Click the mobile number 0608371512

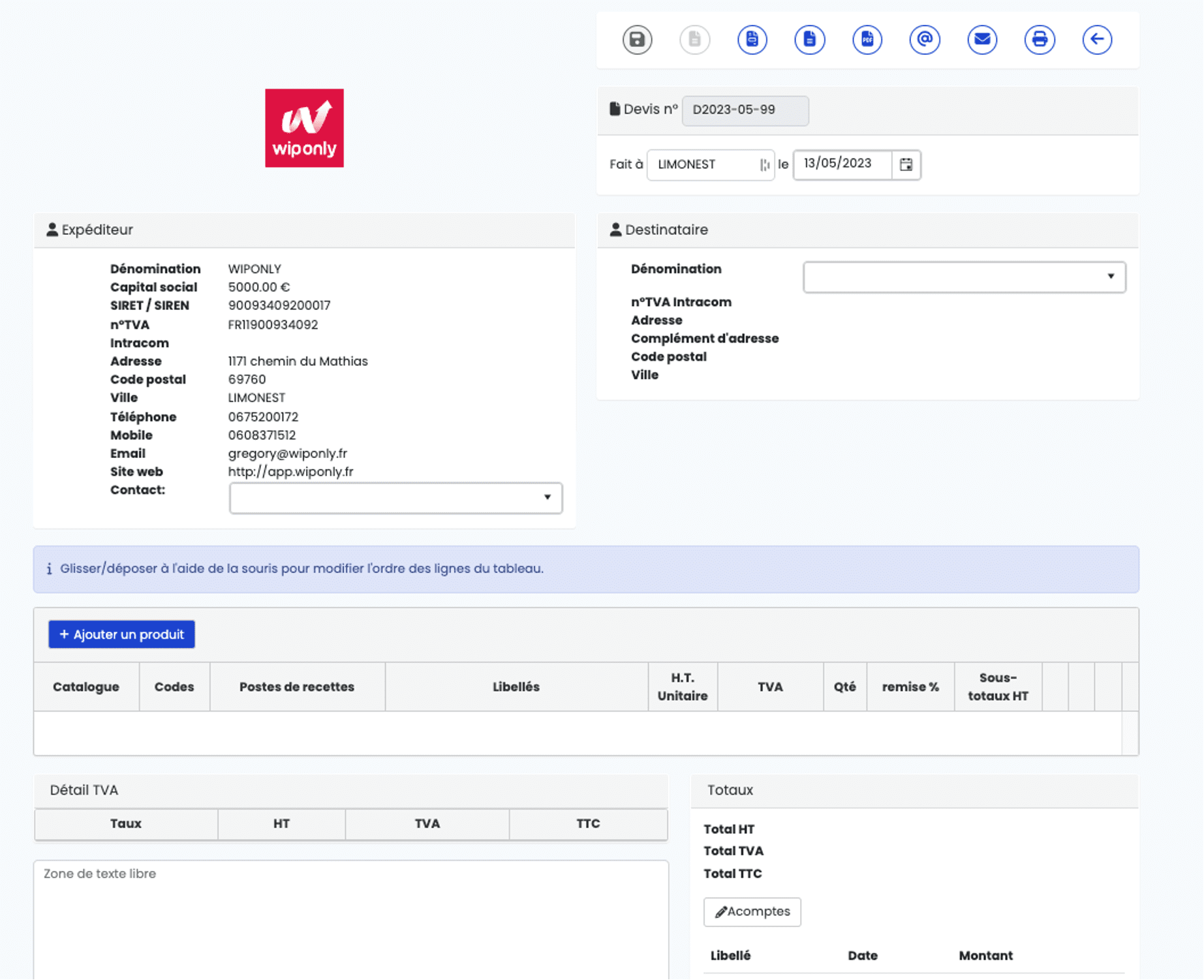pyautogui.click(x=262, y=435)
